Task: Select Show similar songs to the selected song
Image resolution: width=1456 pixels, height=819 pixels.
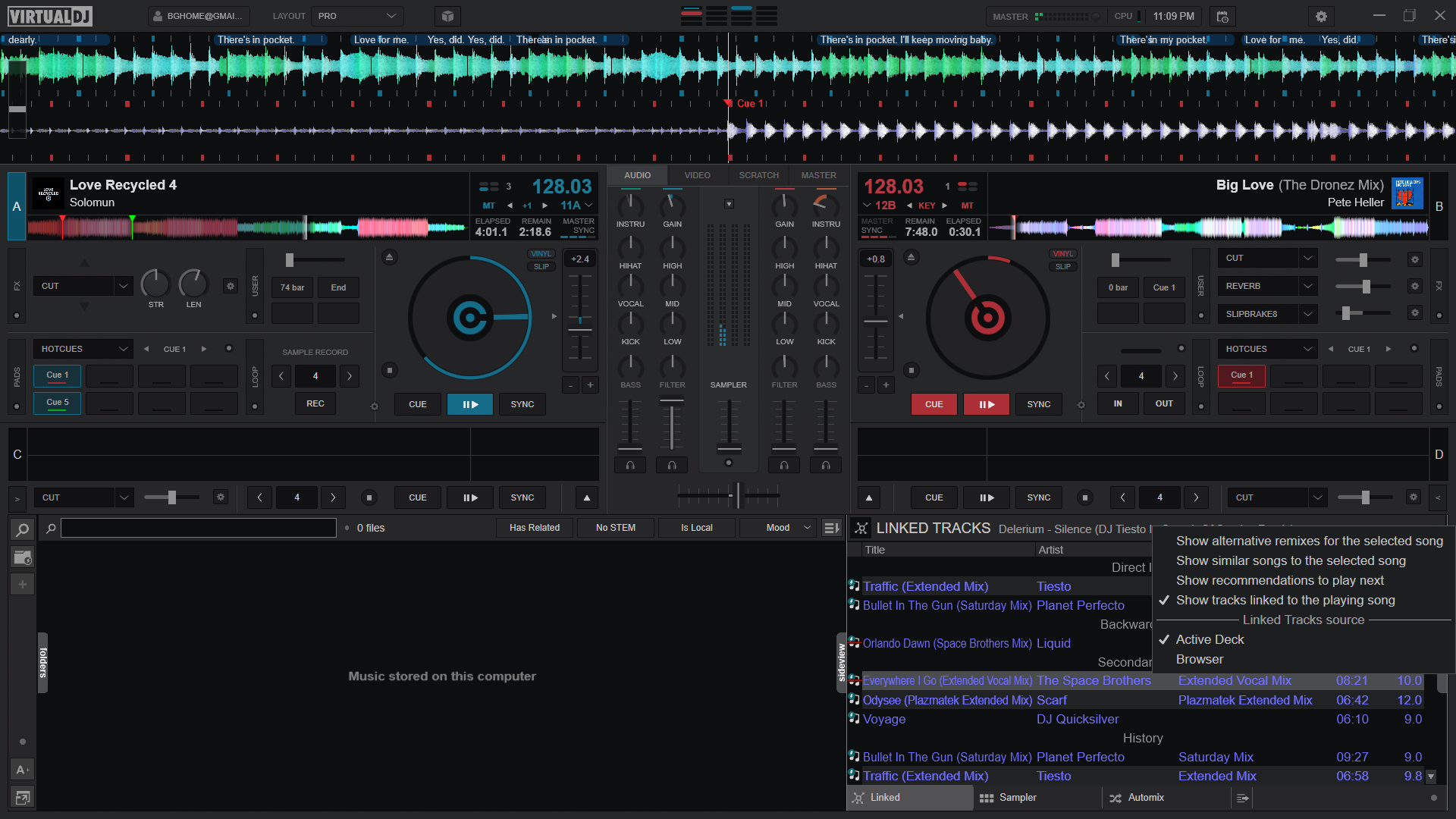Action: click(x=1291, y=560)
